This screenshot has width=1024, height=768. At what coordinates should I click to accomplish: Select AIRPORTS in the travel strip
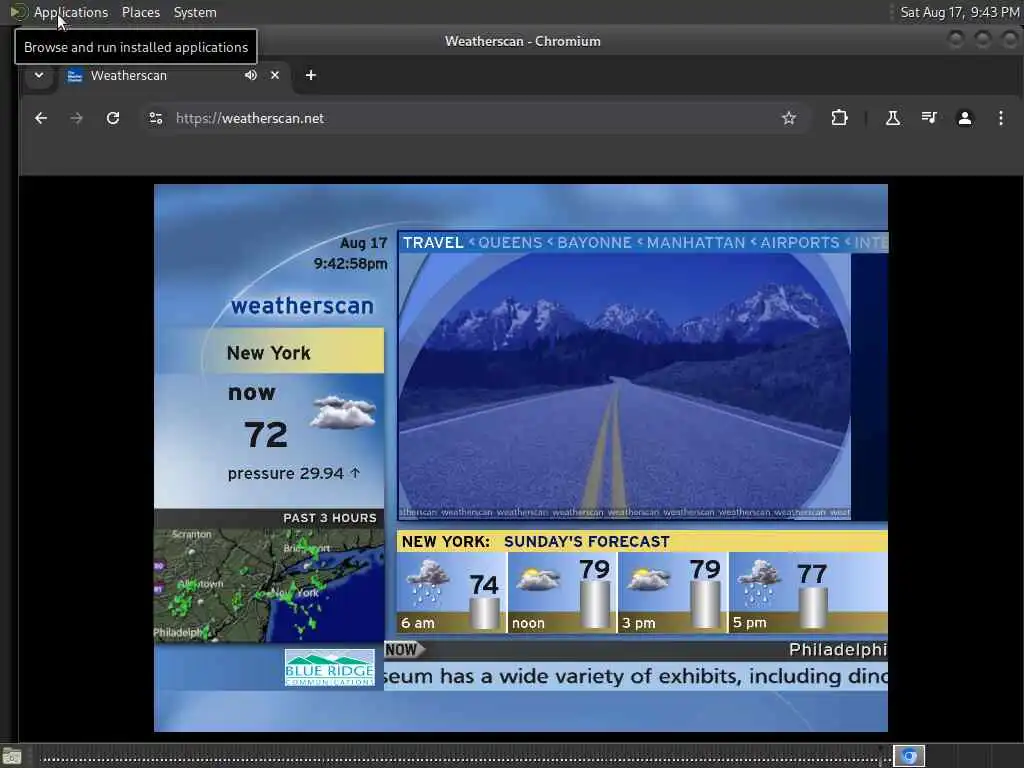(799, 243)
